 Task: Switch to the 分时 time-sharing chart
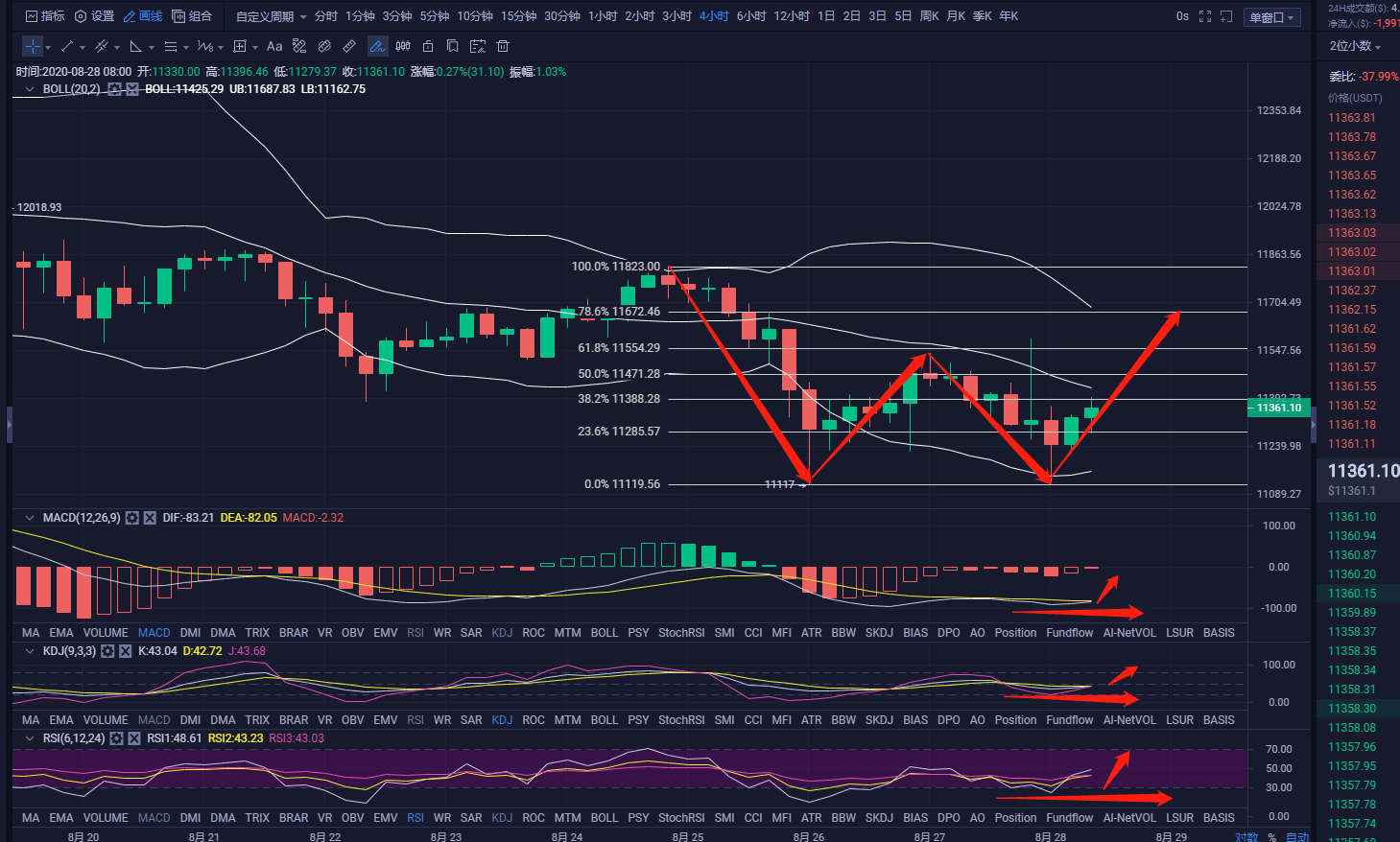(x=326, y=16)
